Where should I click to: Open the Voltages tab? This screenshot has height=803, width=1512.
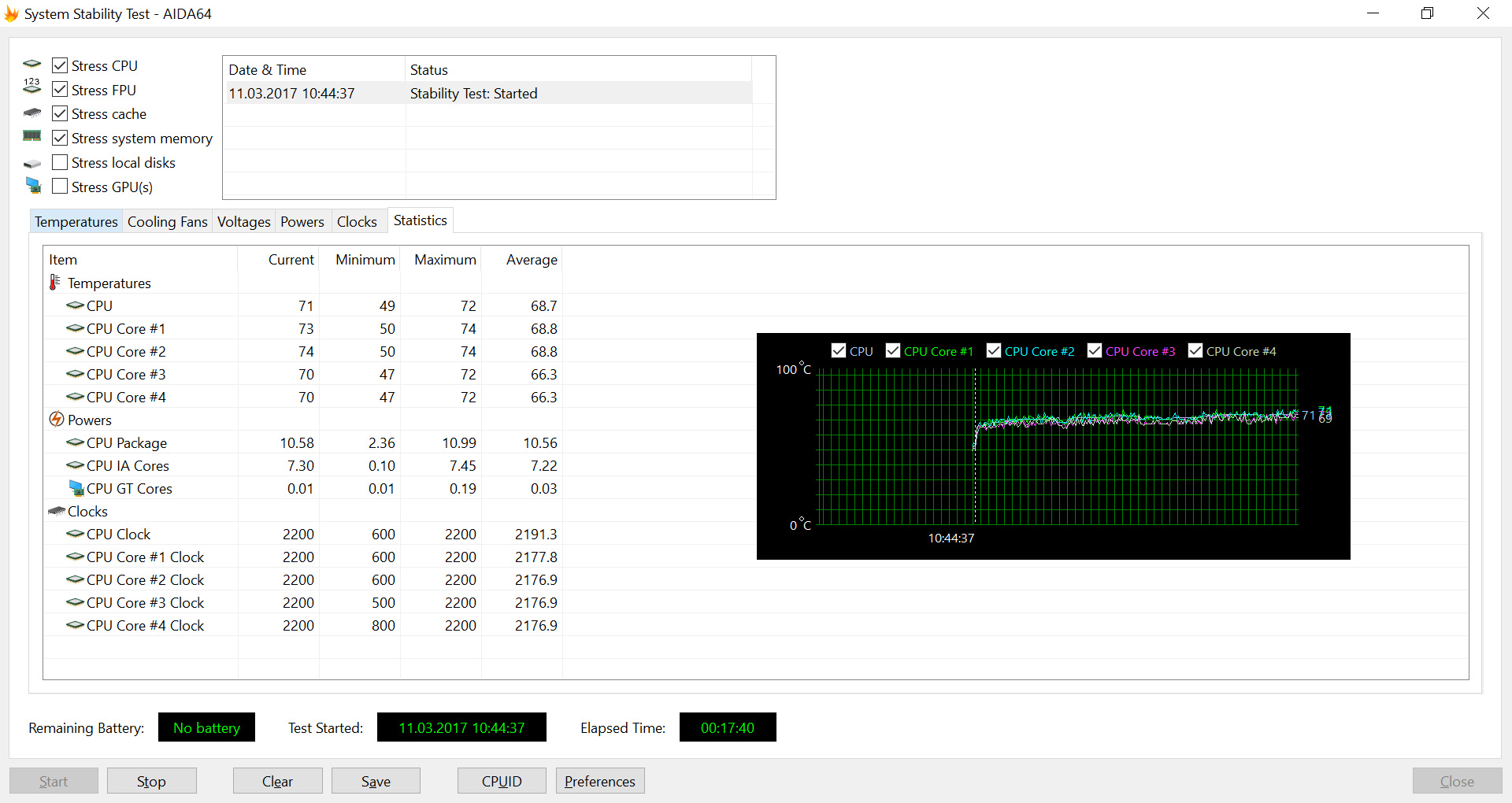click(244, 221)
